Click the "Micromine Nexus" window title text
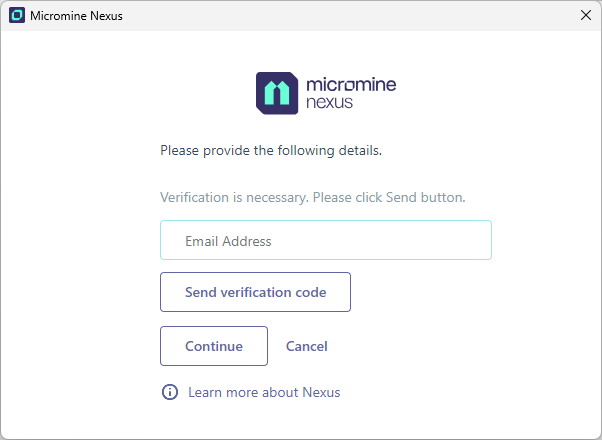Viewport: 602px width, 440px height. pyautogui.click(x=77, y=16)
